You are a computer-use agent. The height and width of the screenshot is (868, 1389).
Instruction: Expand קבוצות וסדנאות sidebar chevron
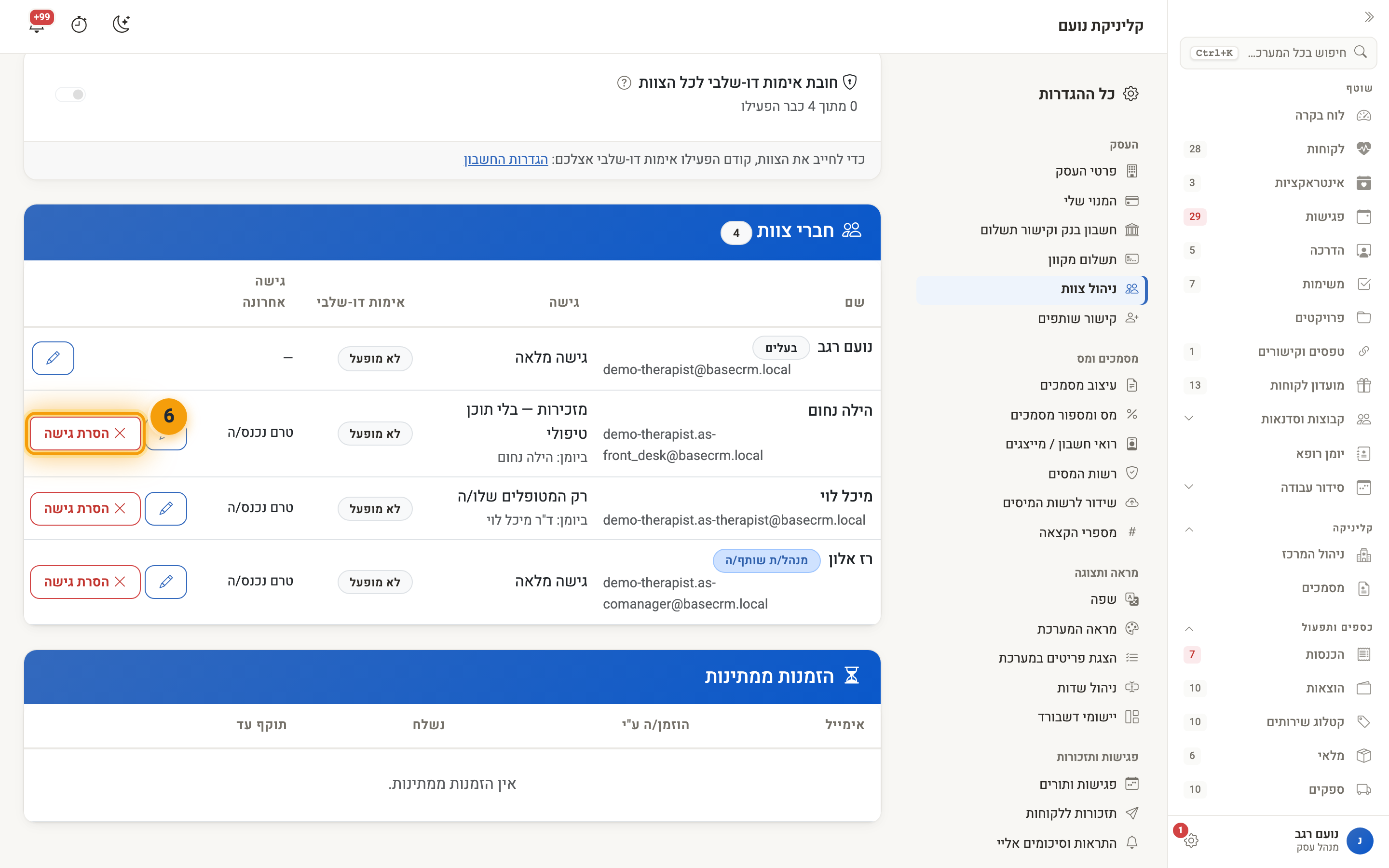tap(1189, 419)
